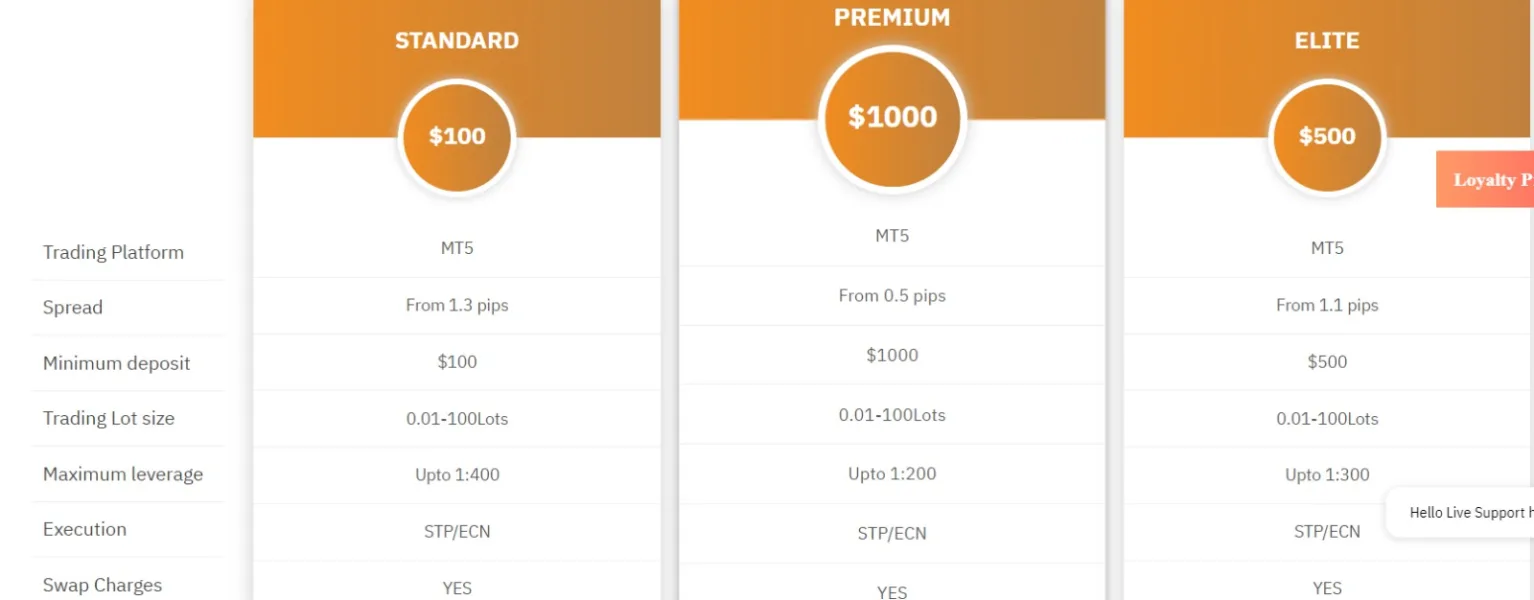Screen dimensions: 1534x600
Task: Click the $500 price circle badge
Action: click(x=1327, y=137)
